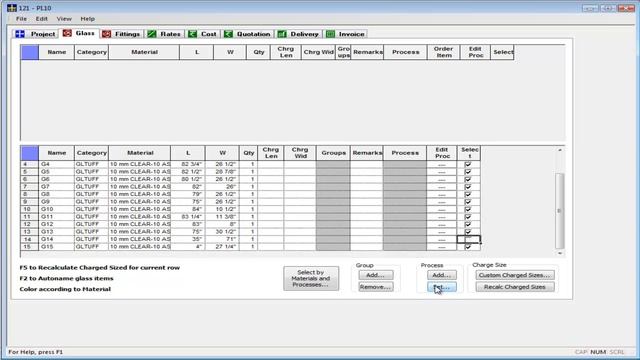640x360 pixels.
Task: Click the Process Edit button
Action: (x=442, y=287)
